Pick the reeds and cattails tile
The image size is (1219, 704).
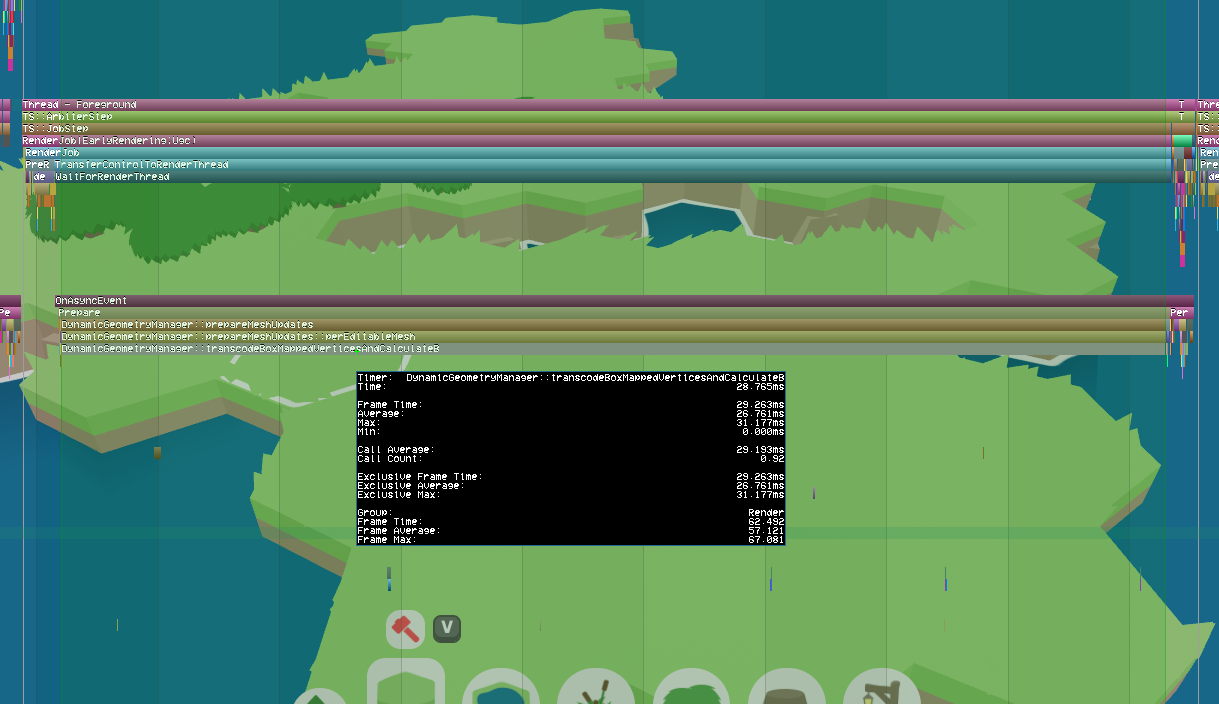596,686
